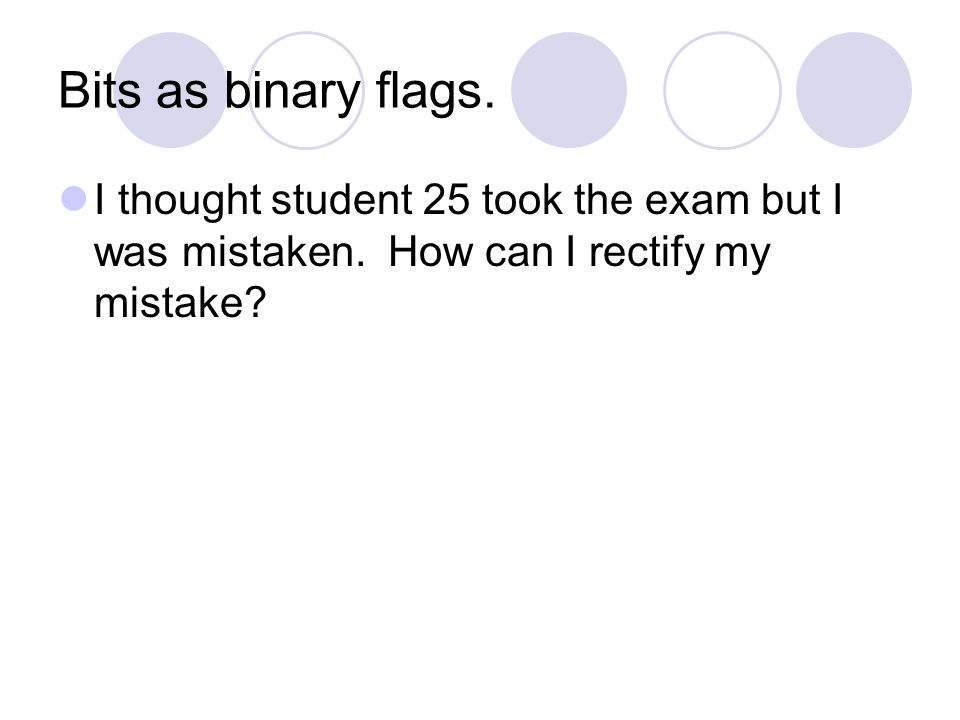Click the empty outlined circle near right
This screenshot has width=960, height=720.
[x=722, y=90]
